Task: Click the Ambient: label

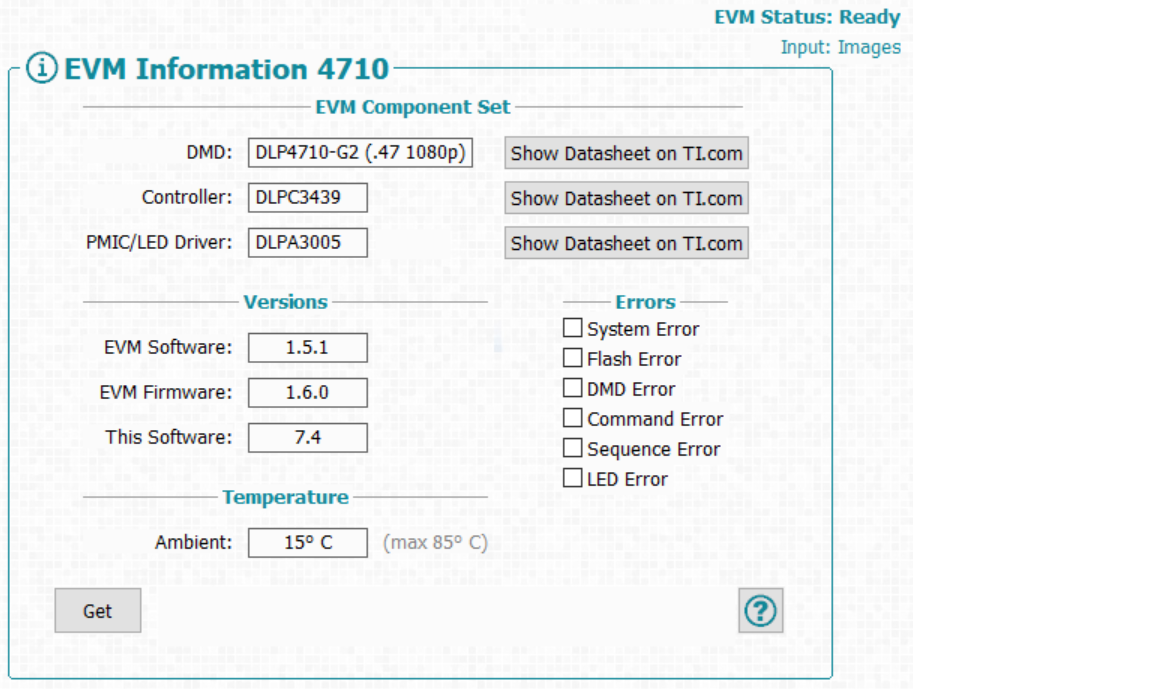Action: pos(193,542)
